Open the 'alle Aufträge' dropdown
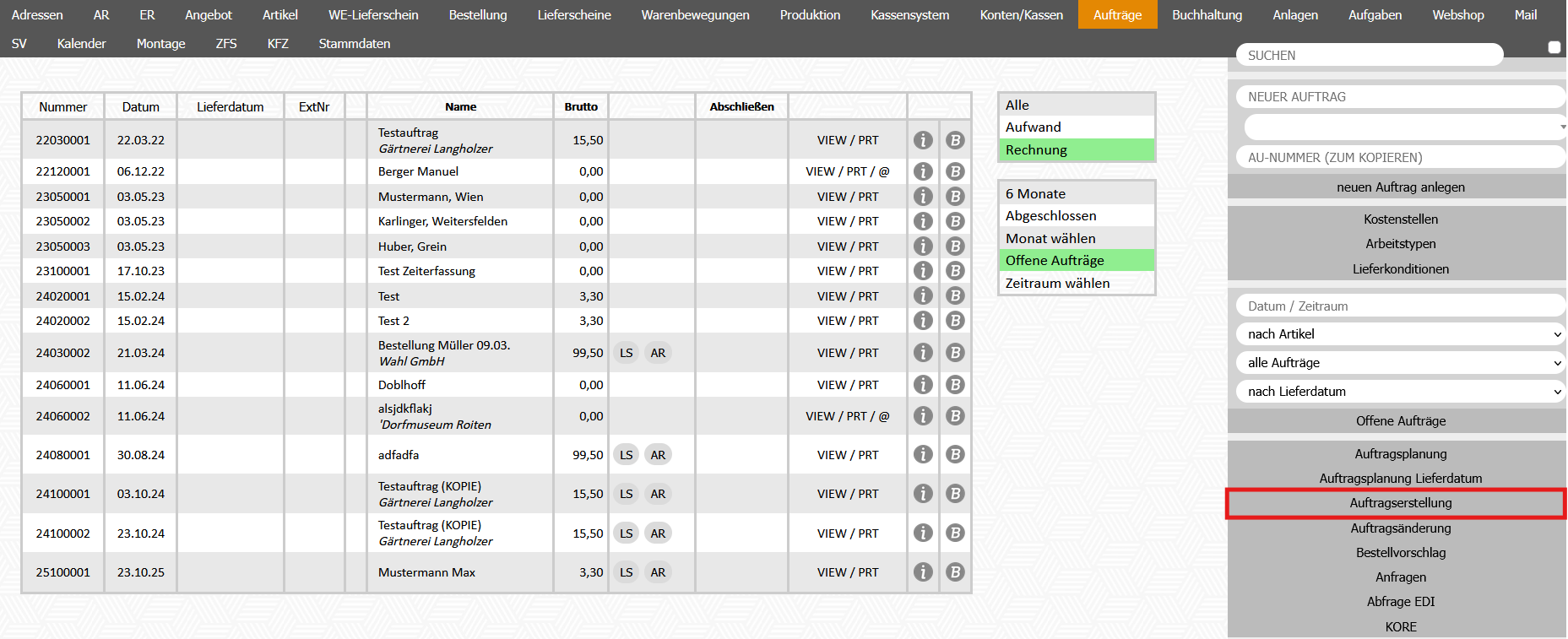Image resolution: width=1568 pixels, height=639 pixels. (1401, 363)
